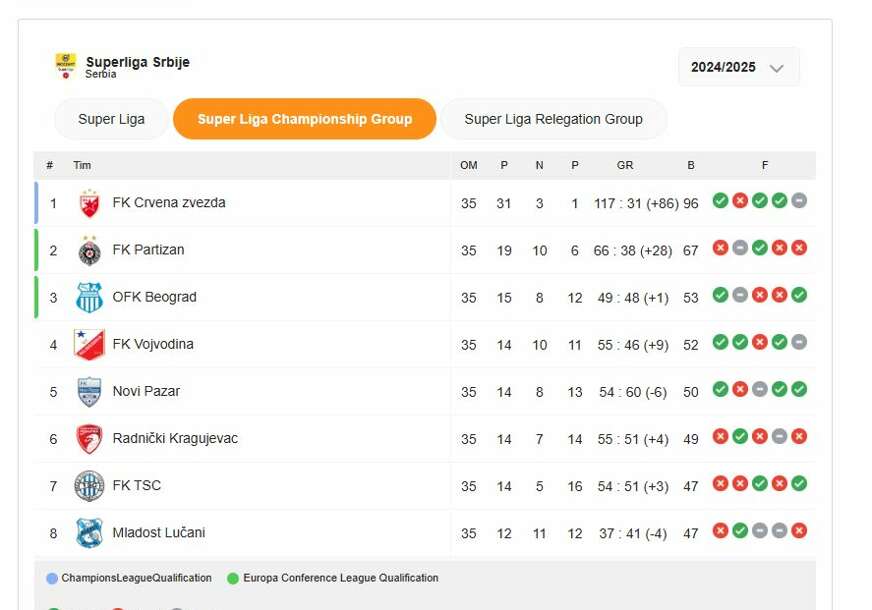The image size is (872, 610).
Task: Click the FK TSC club crest
Action: pos(89,486)
